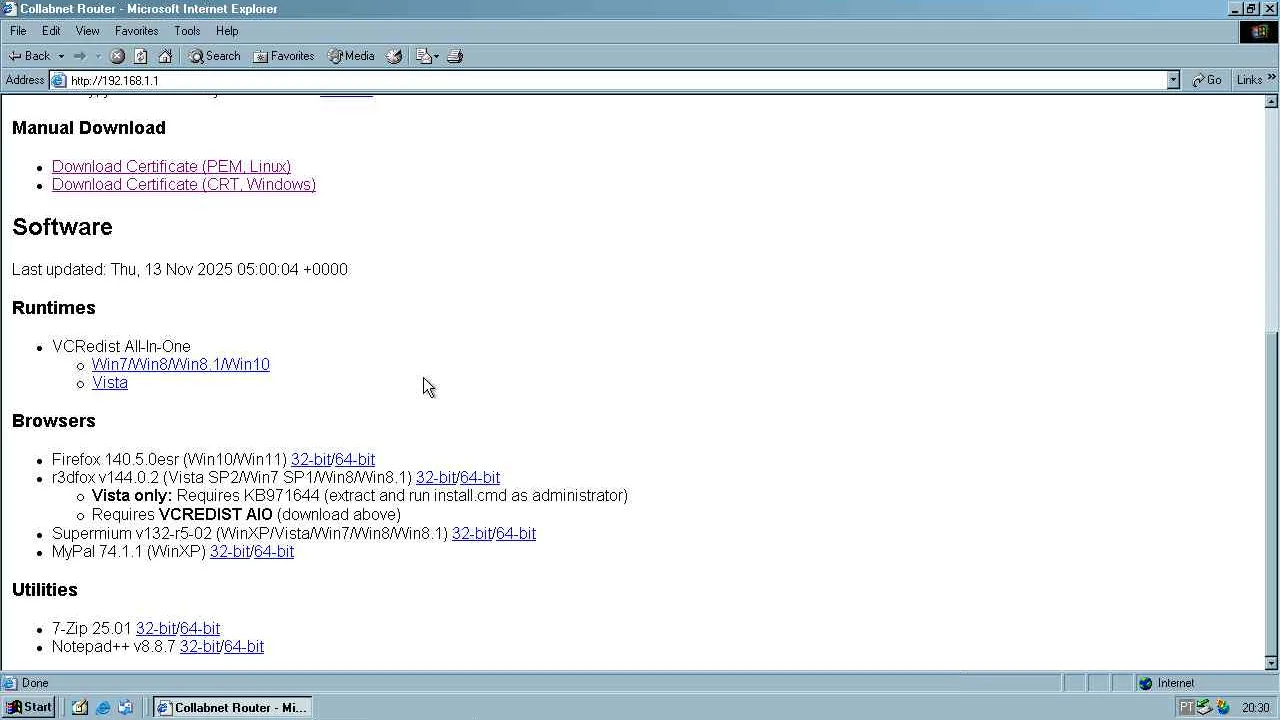Click the vertical scrollbar down arrow
The height and width of the screenshot is (720, 1280).
coord(1272,663)
